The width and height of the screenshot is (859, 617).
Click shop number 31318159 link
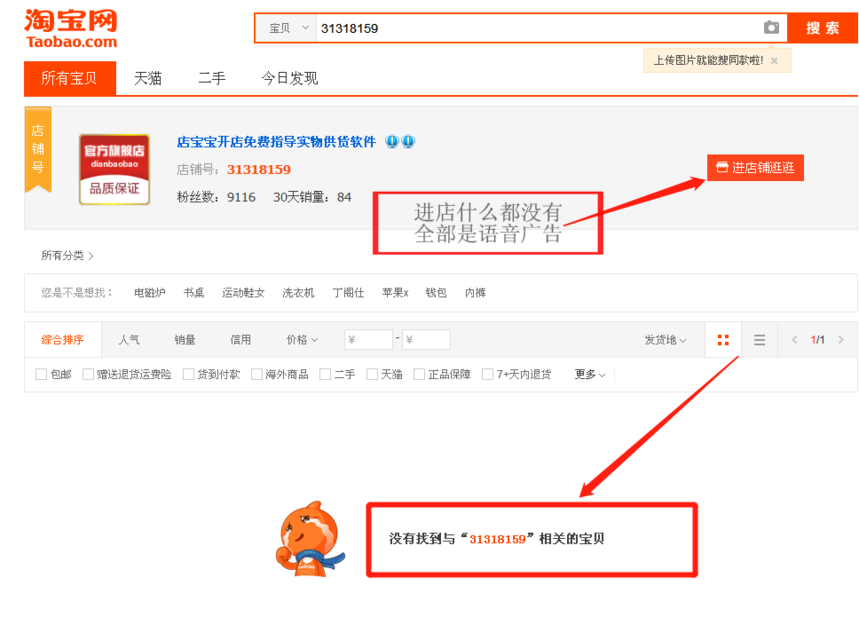point(259,169)
